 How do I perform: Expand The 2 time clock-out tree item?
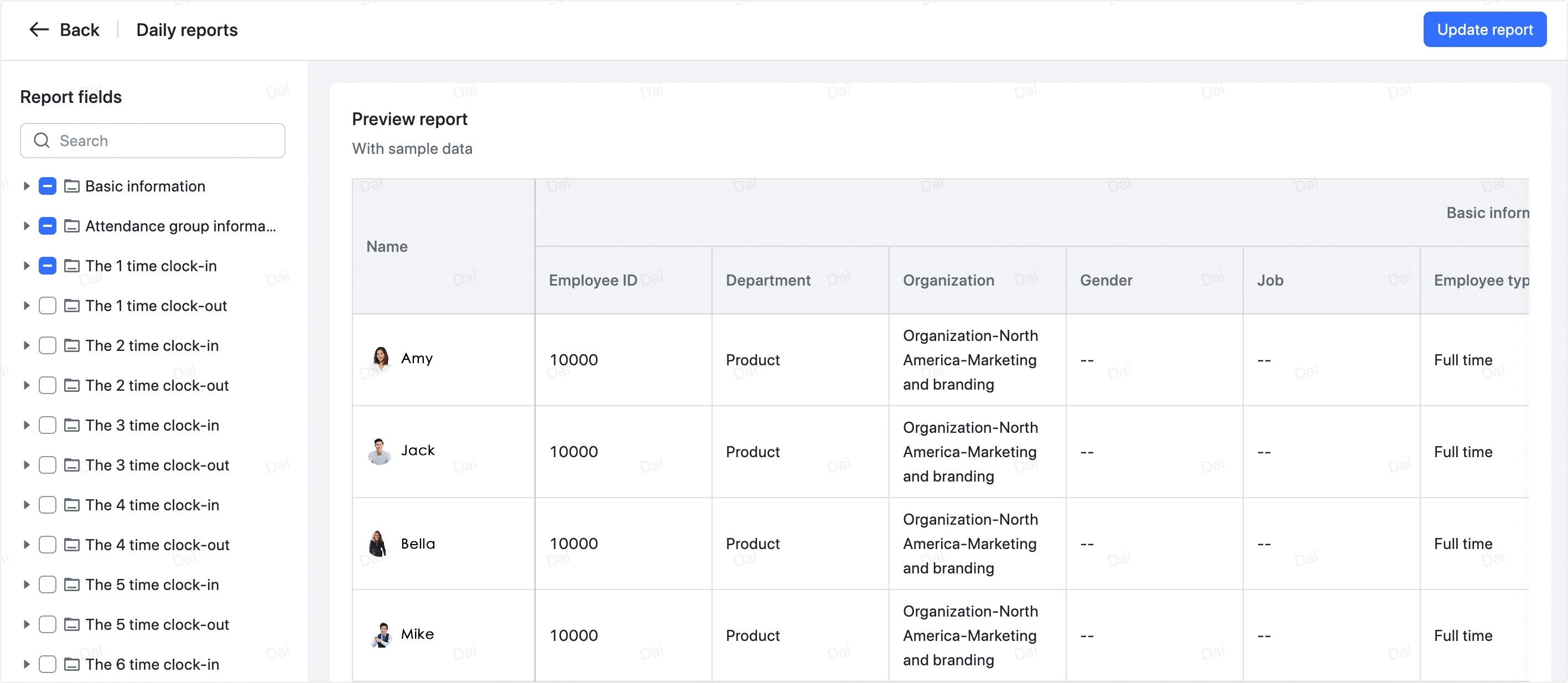click(27, 385)
